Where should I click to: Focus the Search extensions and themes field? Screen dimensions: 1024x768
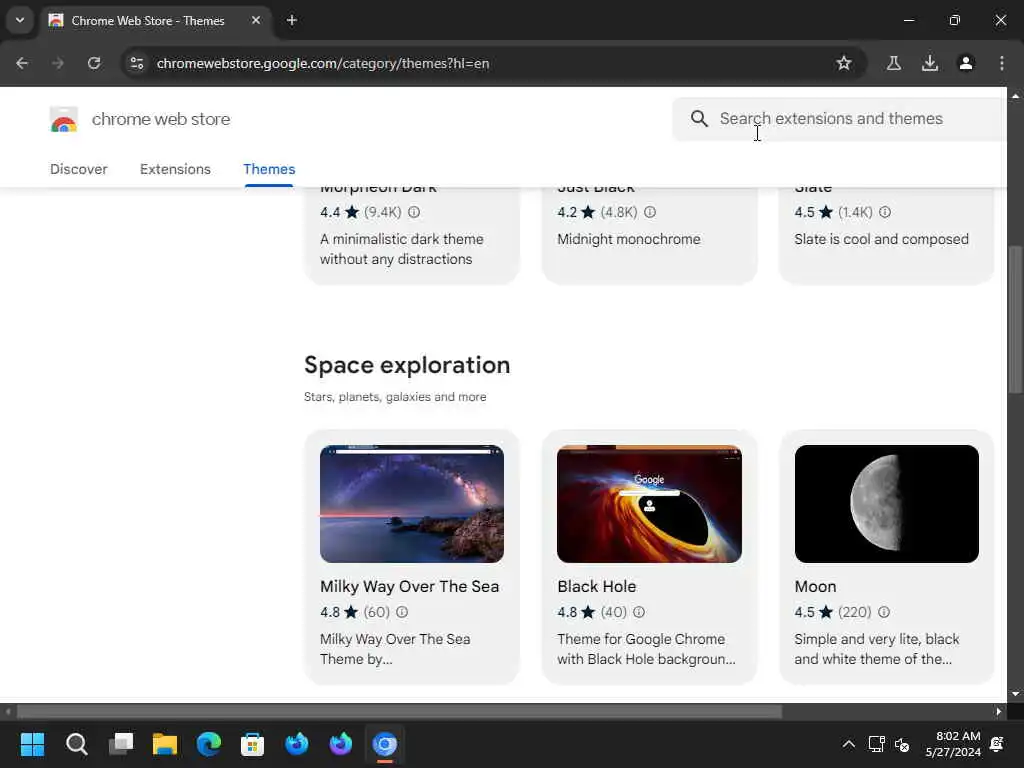point(839,119)
